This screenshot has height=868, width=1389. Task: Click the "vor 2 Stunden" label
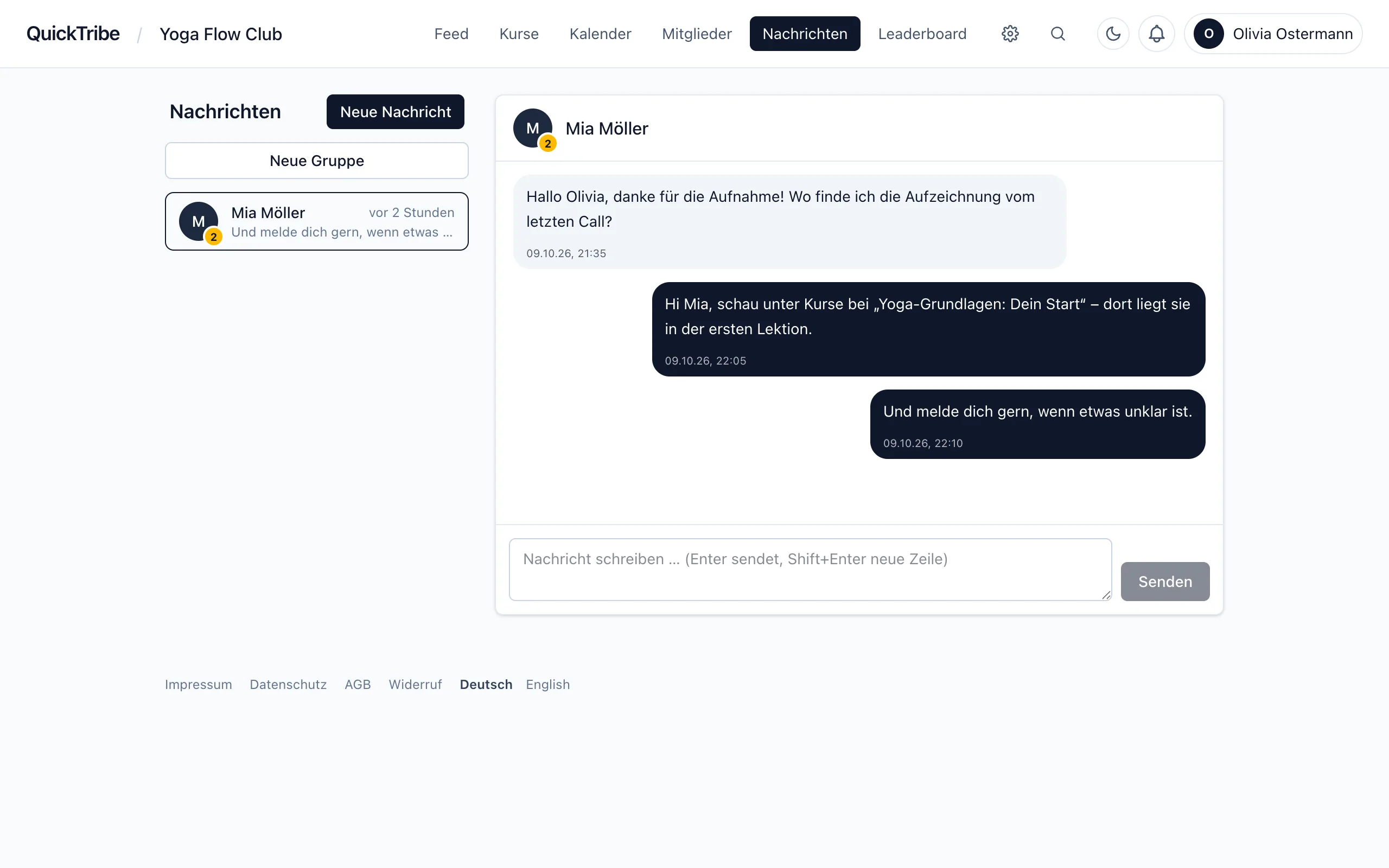411,213
